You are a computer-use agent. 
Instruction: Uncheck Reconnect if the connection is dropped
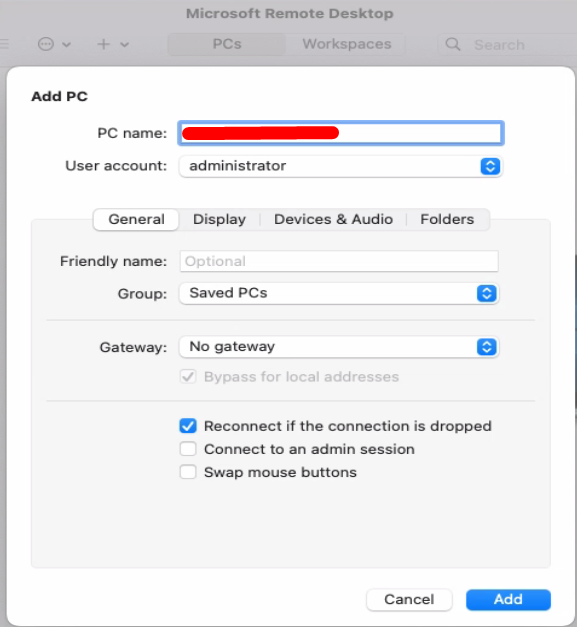[188, 426]
